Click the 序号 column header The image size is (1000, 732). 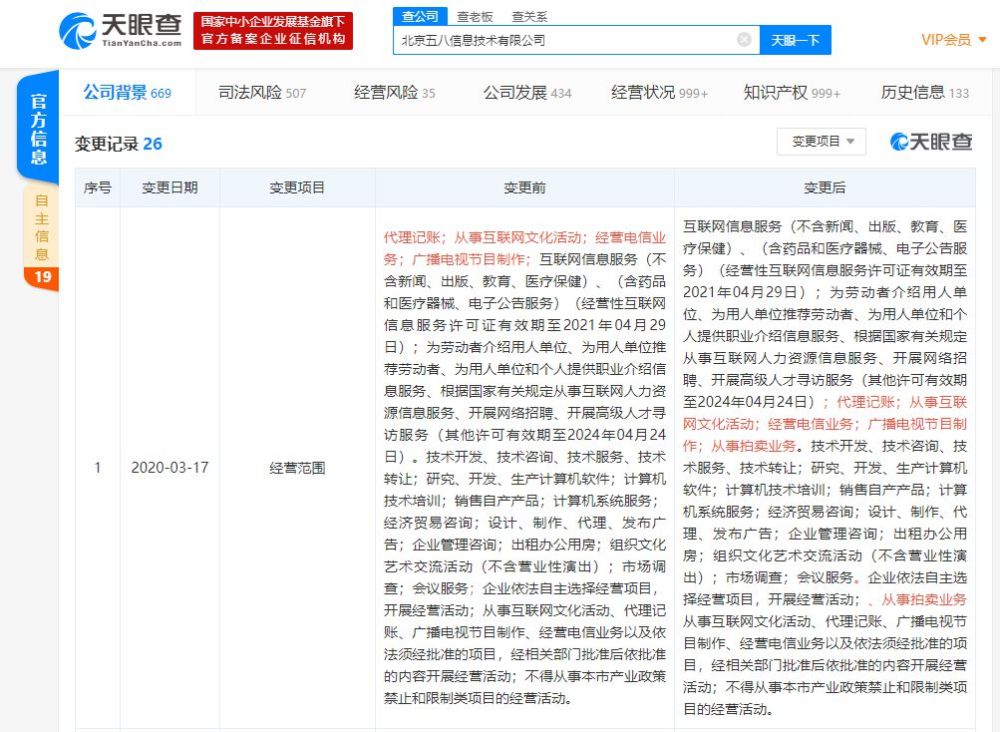(98, 187)
